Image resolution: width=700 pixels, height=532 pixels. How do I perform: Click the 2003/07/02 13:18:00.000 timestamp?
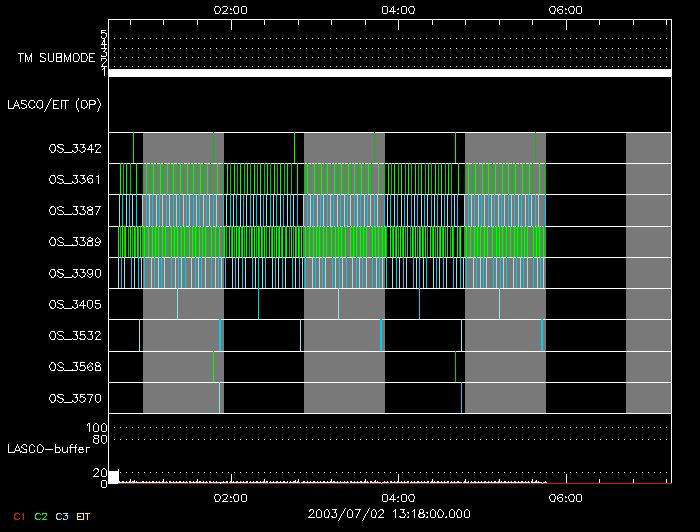coord(391,513)
